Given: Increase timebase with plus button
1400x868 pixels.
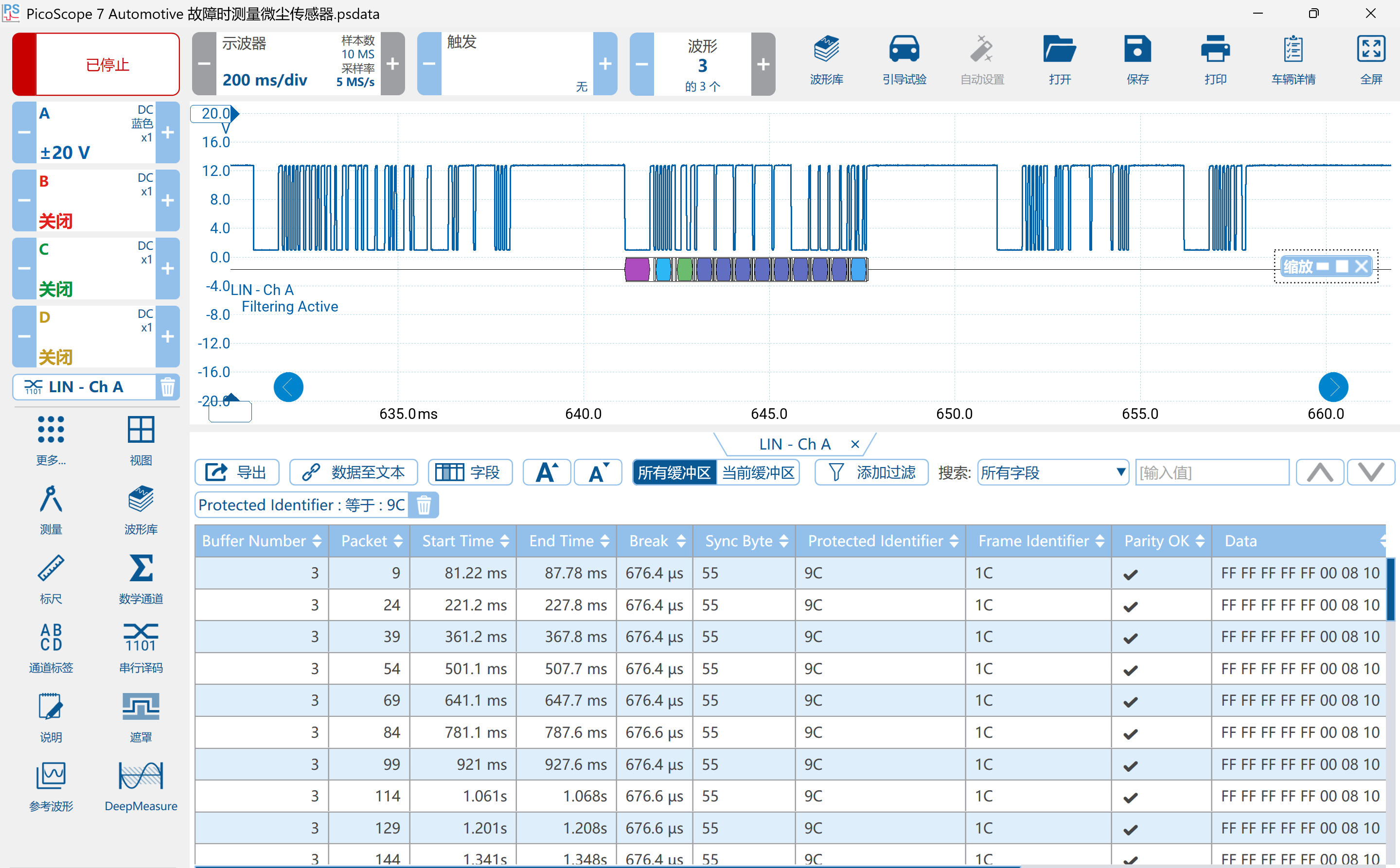Looking at the screenshot, I should pyautogui.click(x=393, y=64).
